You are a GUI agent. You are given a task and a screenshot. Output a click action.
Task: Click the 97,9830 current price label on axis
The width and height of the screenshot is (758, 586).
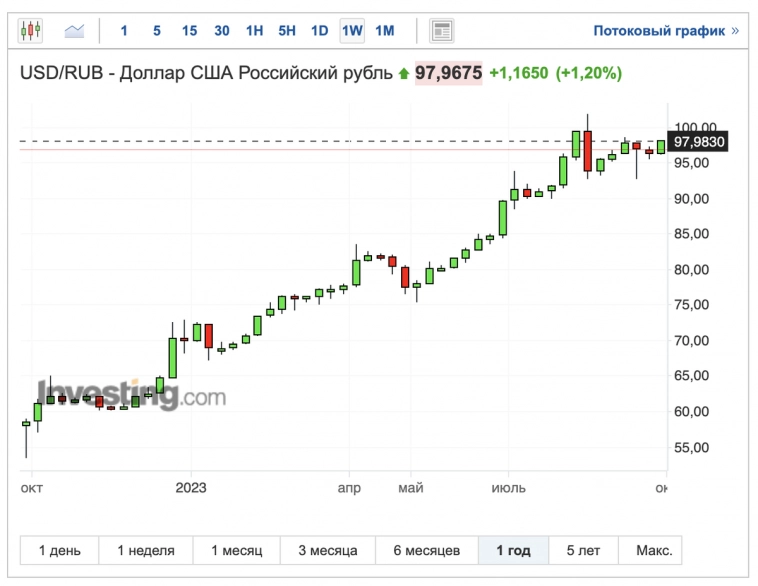(x=699, y=142)
